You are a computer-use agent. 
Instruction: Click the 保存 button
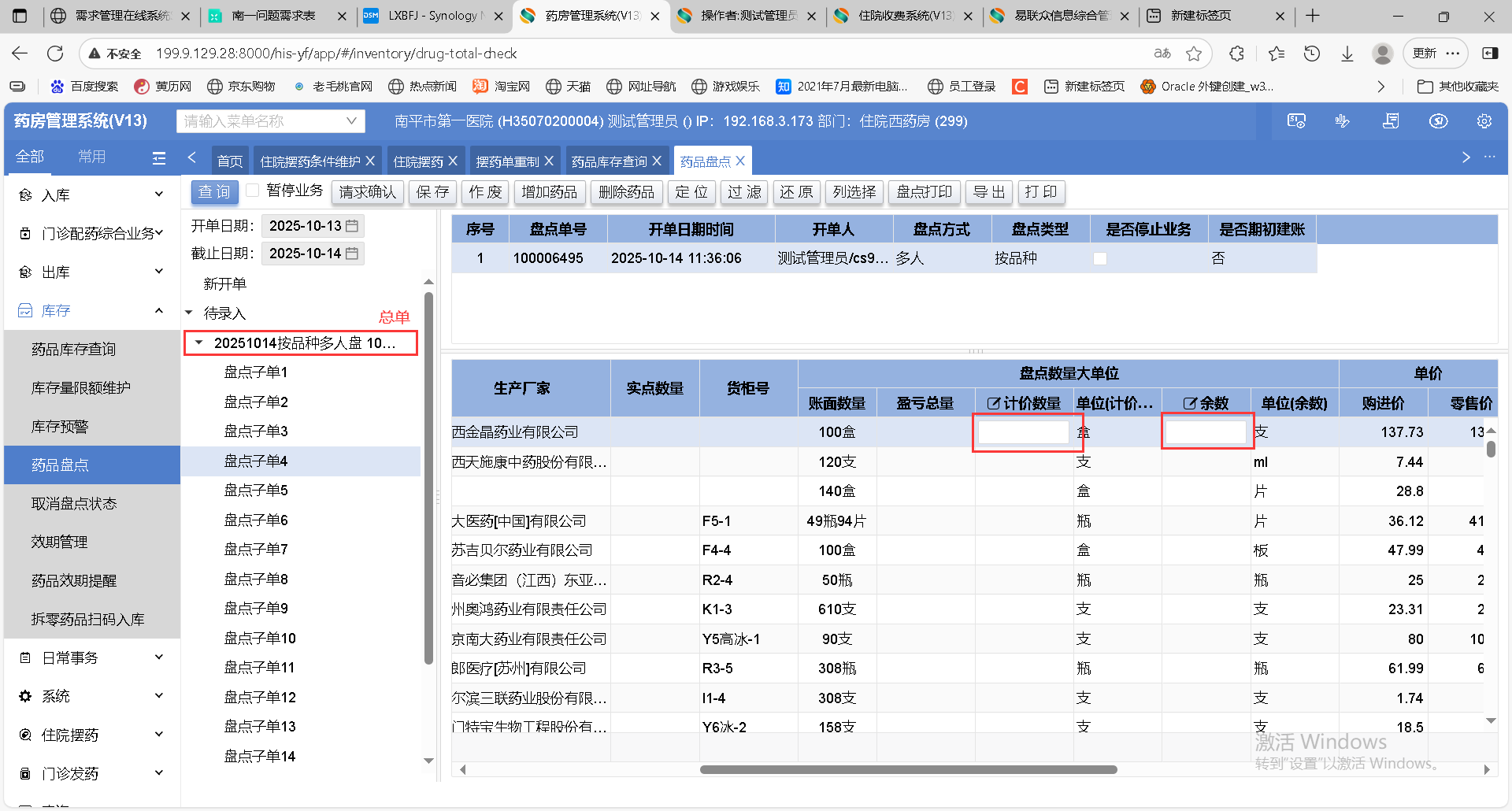[433, 192]
